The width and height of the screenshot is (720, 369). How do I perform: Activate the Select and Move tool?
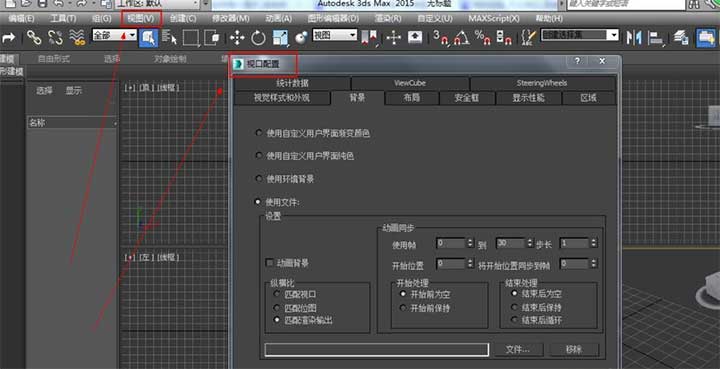pyautogui.click(x=237, y=38)
